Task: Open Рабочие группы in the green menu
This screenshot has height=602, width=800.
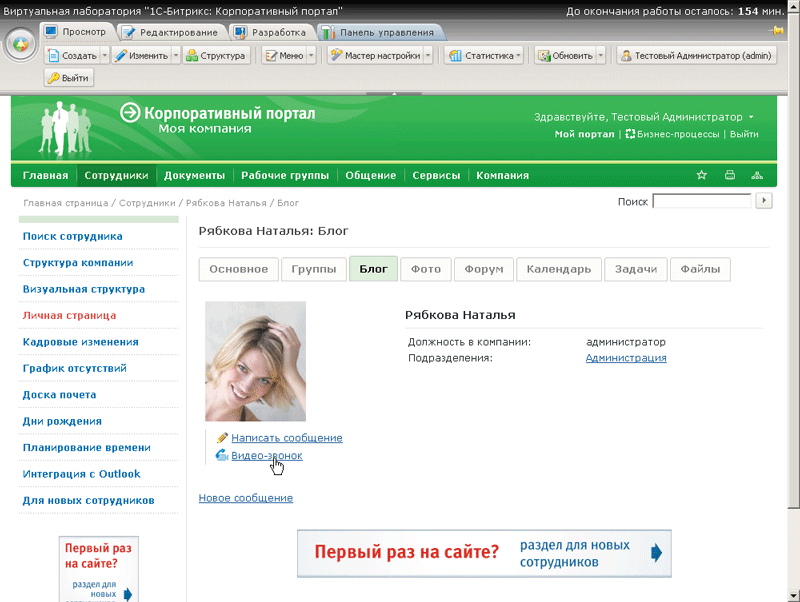Action: 285,175
